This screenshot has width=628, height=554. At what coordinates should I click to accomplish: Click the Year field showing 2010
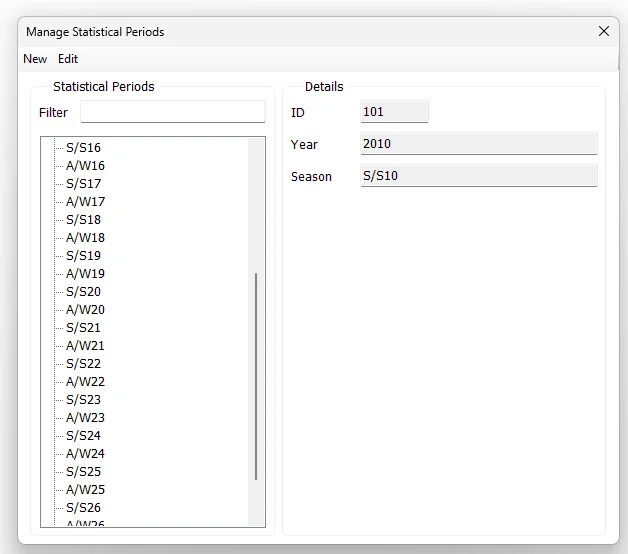(479, 144)
